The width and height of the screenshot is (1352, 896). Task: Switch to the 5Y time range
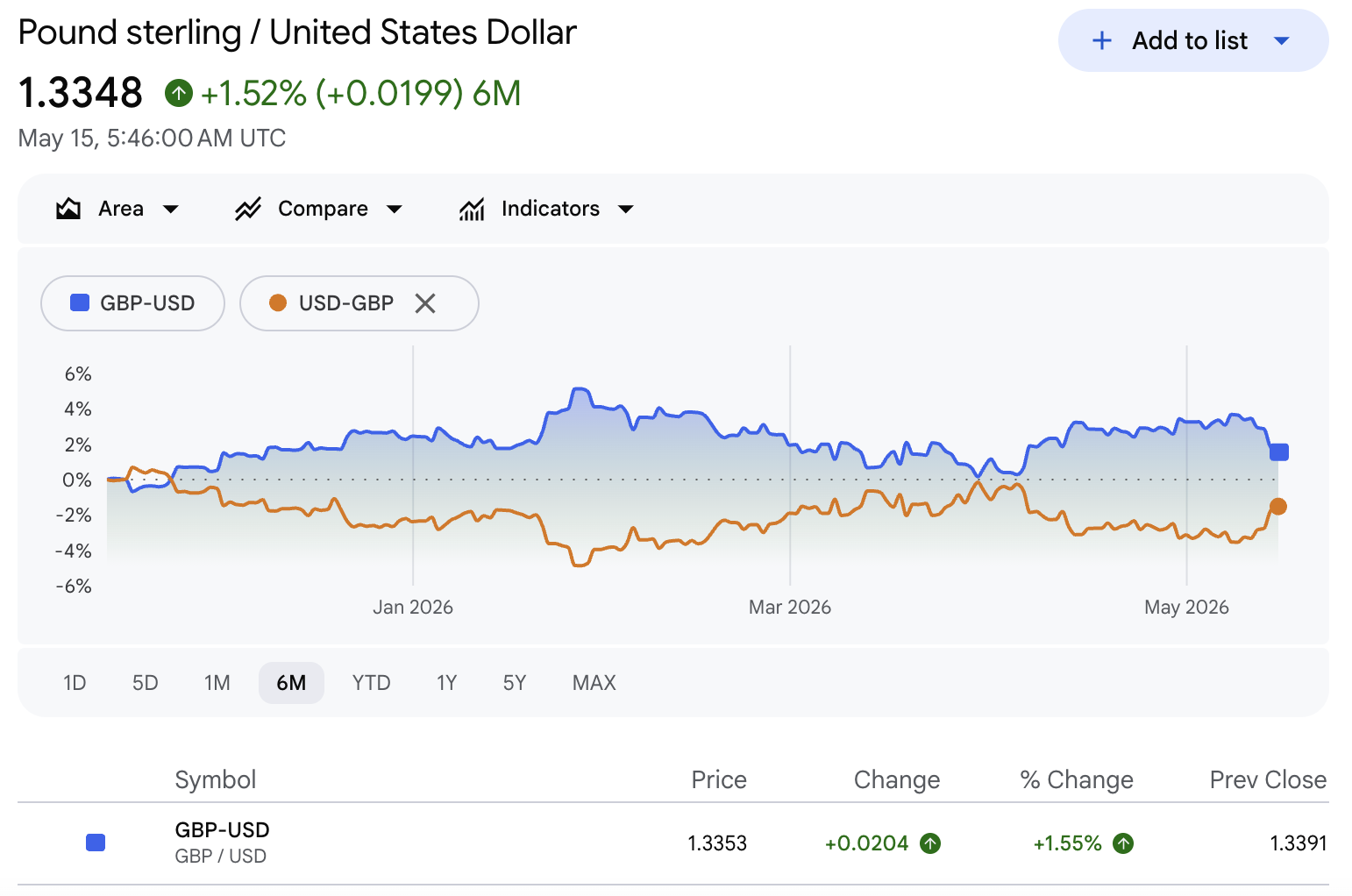click(x=515, y=683)
